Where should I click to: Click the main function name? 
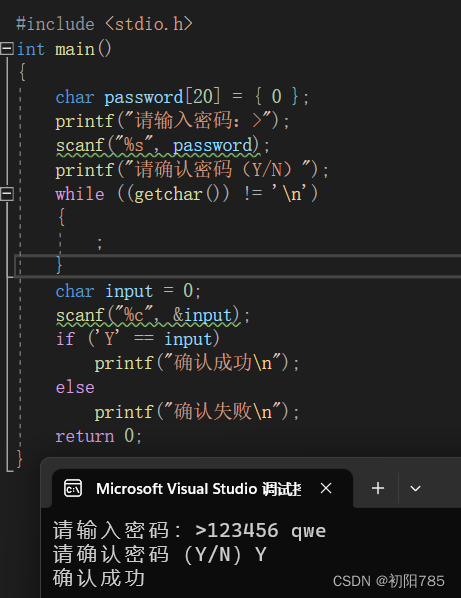click(x=75, y=49)
